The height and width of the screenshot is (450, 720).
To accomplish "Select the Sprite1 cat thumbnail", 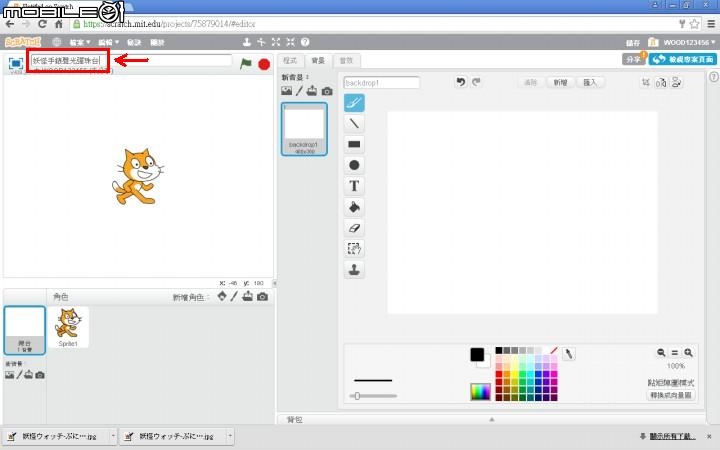I will tap(68, 327).
